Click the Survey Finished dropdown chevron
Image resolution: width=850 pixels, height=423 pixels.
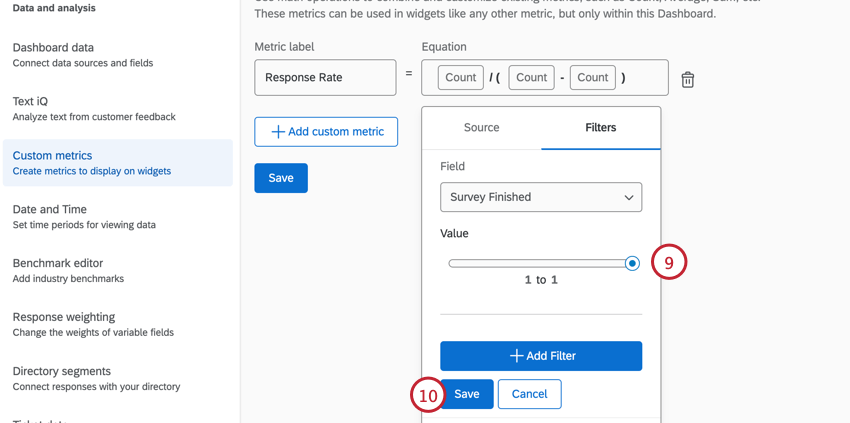(x=629, y=198)
